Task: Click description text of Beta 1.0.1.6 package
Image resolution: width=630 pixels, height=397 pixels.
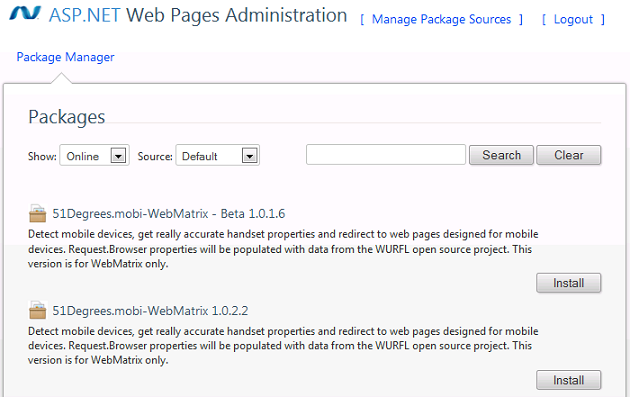Action: click(283, 249)
